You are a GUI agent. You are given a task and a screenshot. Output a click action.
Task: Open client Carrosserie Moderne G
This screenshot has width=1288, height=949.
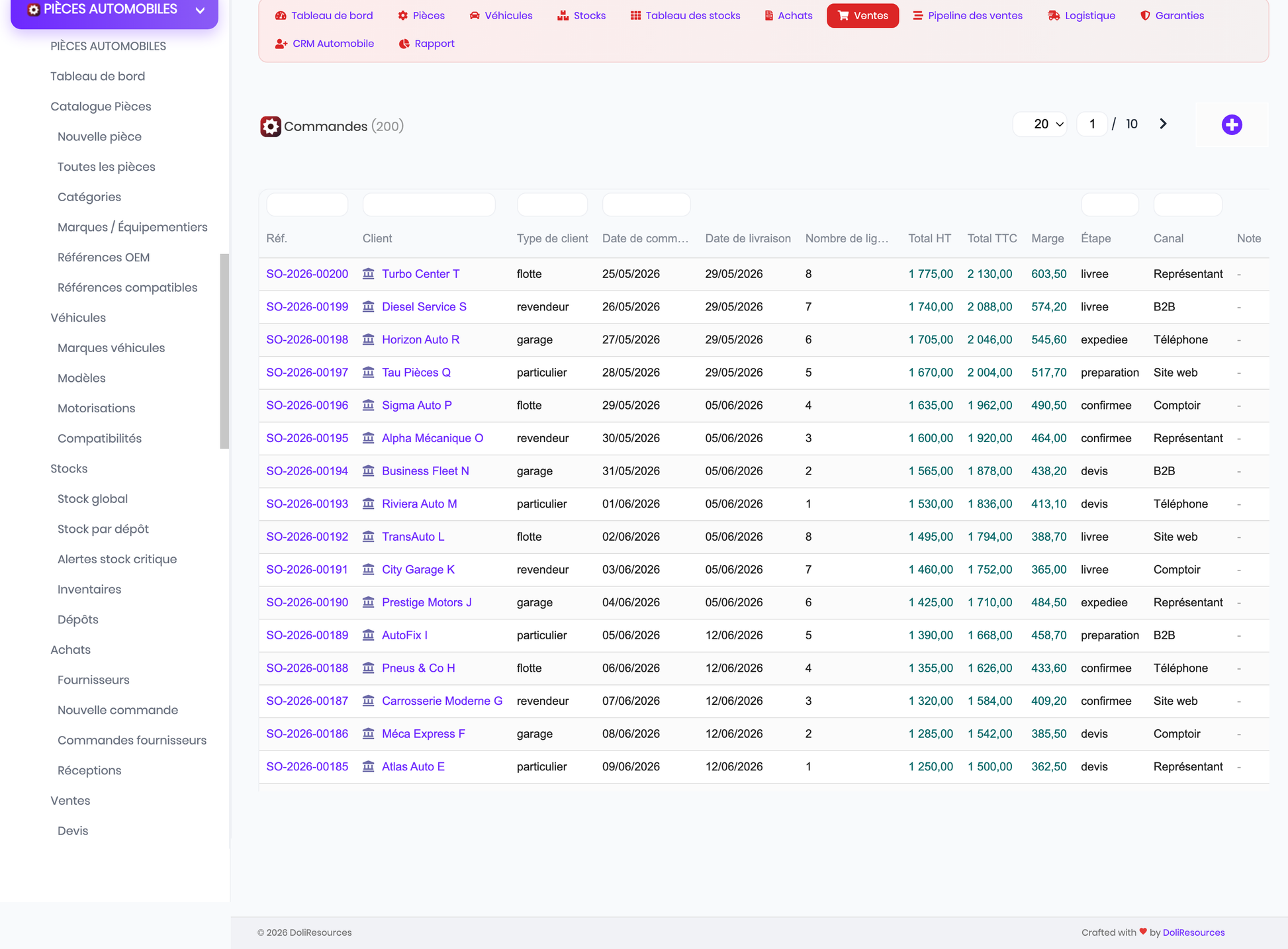tap(442, 701)
